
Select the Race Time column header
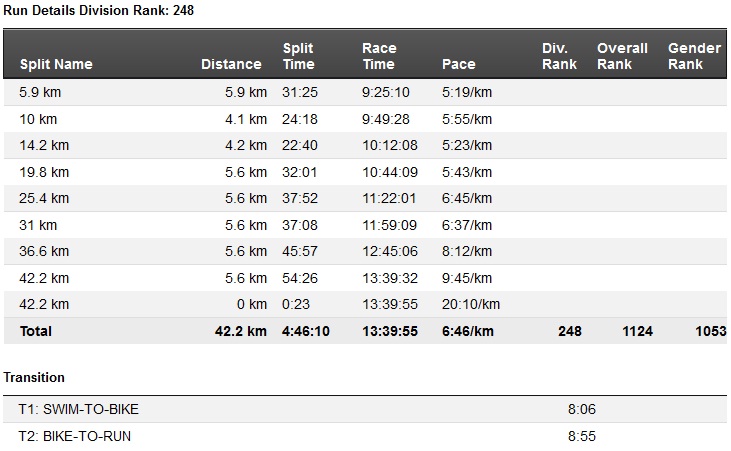379,56
